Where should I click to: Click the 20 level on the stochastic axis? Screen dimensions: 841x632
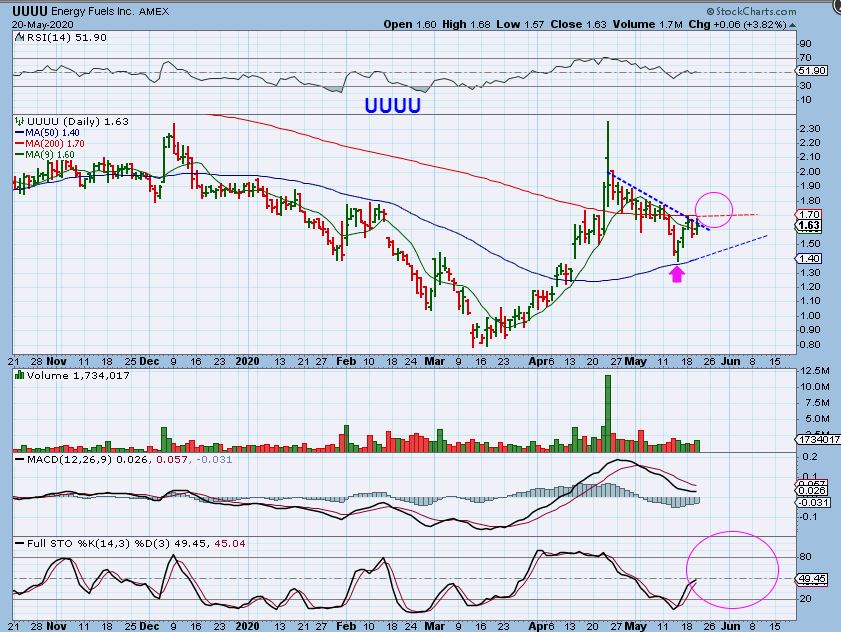(805, 599)
